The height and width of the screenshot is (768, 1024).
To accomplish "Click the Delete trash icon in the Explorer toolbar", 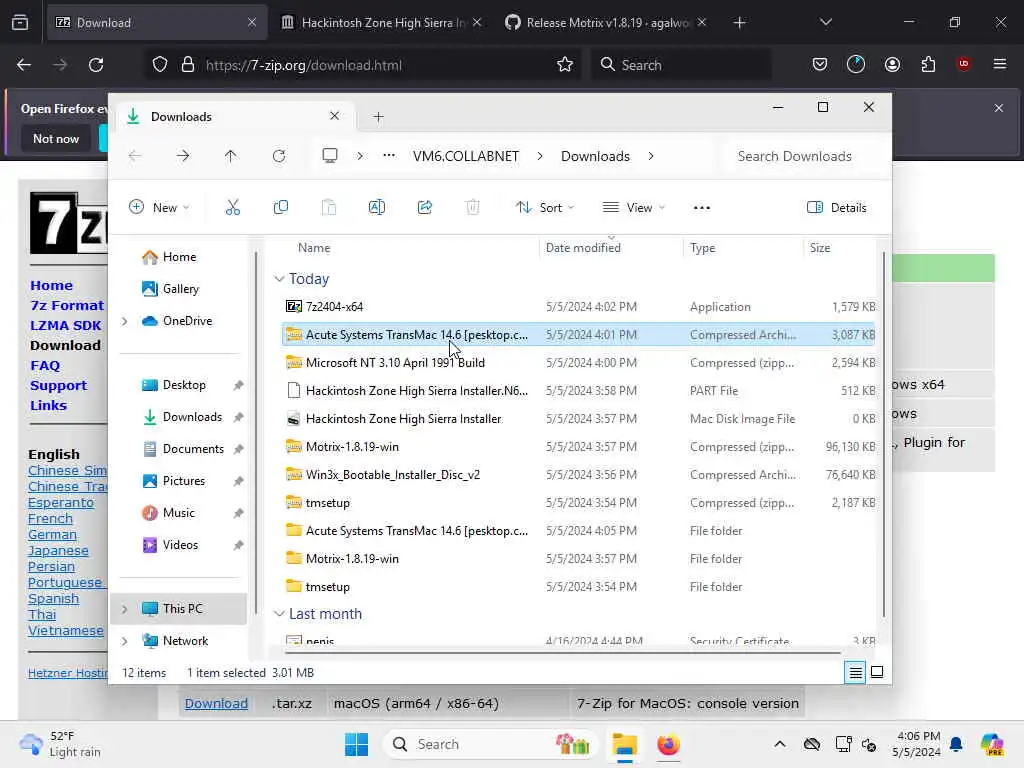I will [x=472, y=208].
